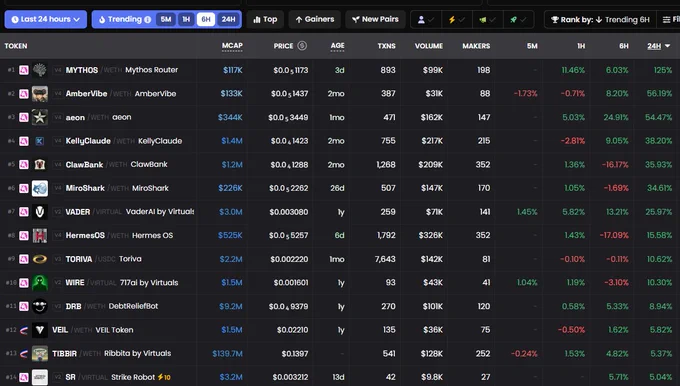The width and height of the screenshot is (680, 386).
Task: Click the SR Strike Robot logo
Action: (x=40, y=377)
